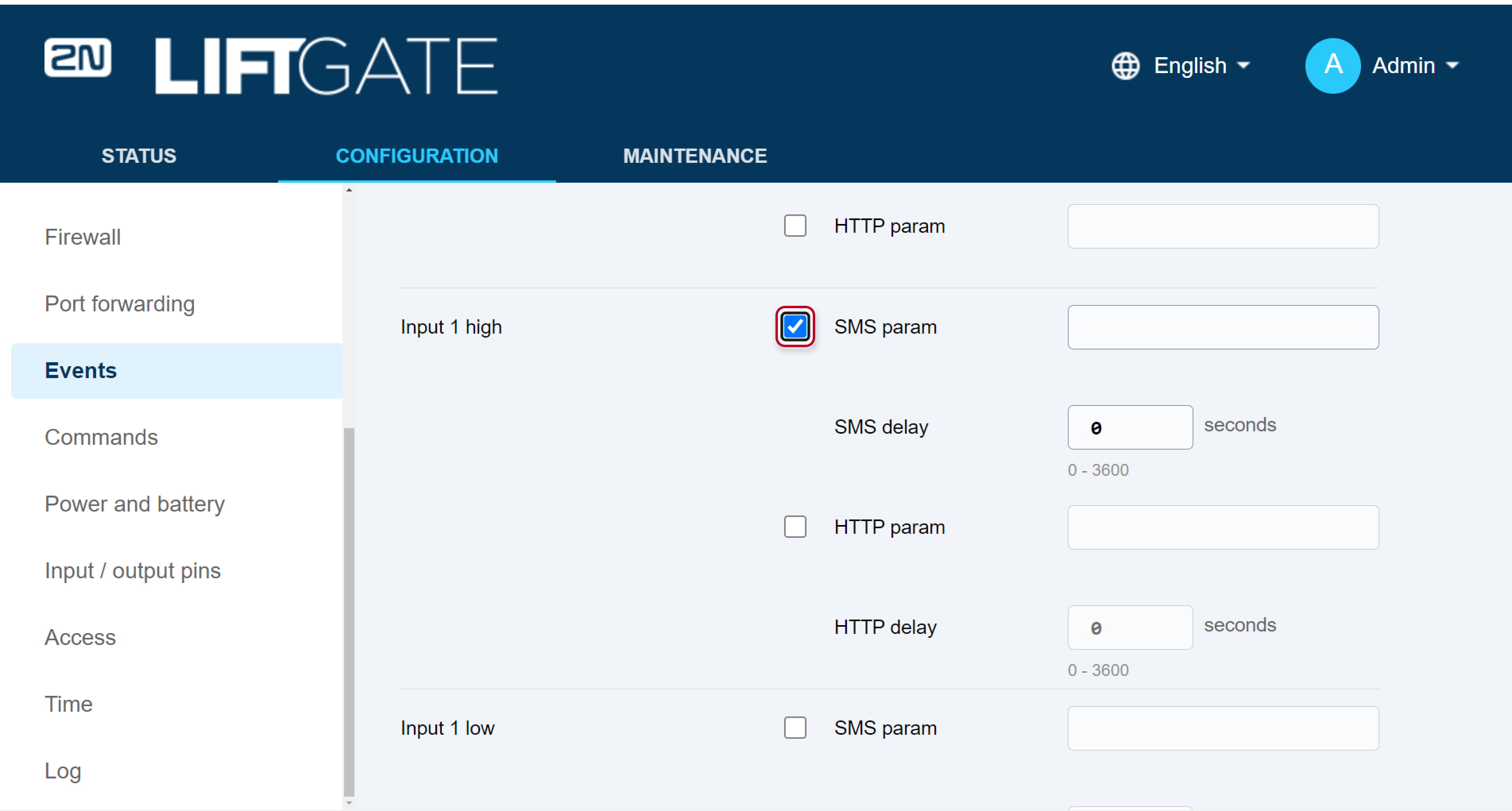Open Firewall in the sidebar
Screen dimensions: 1512x811
click(83, 237)
